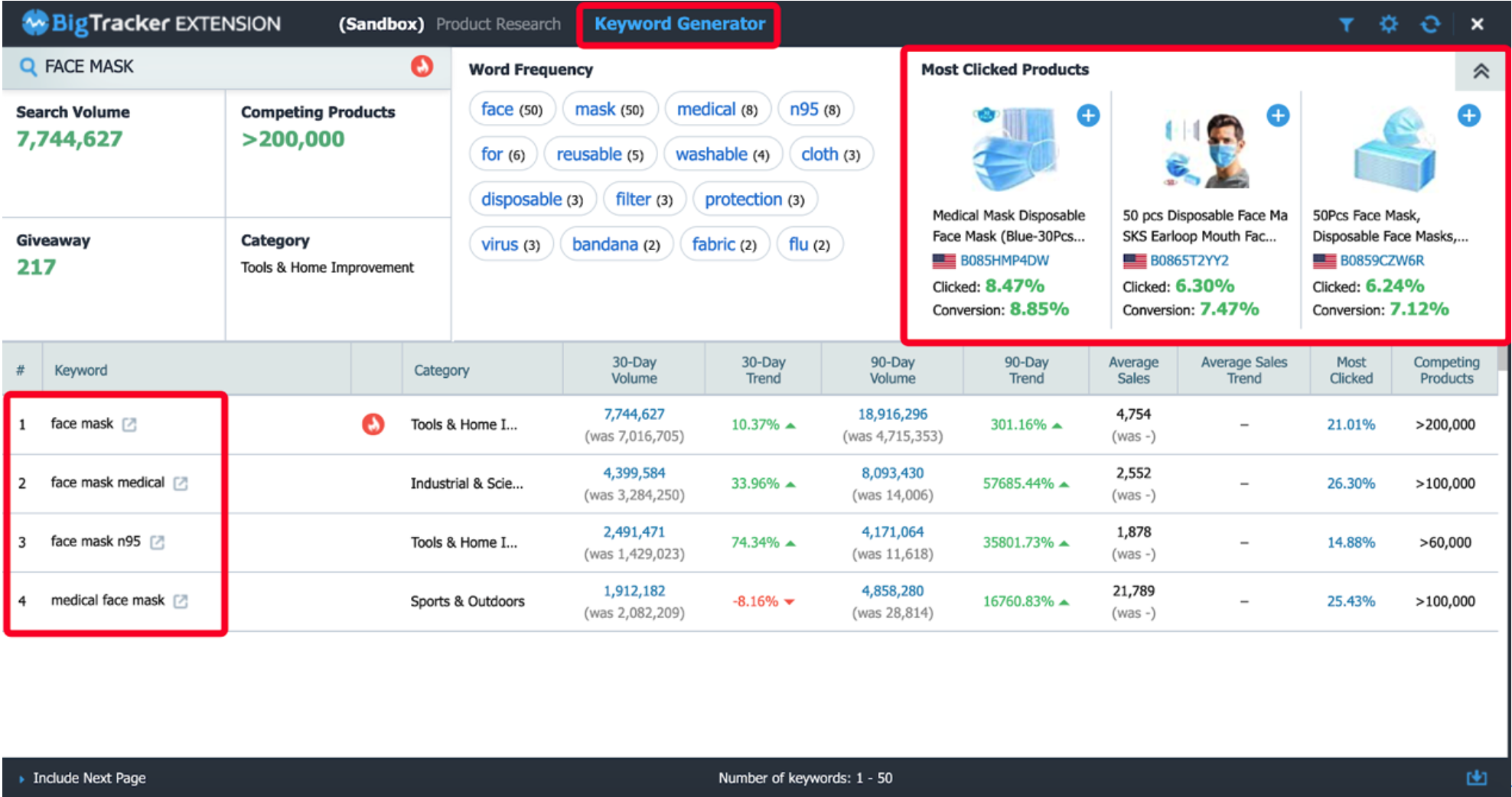
Task: Click the FACE MASK search field
Action: [226, 67]
